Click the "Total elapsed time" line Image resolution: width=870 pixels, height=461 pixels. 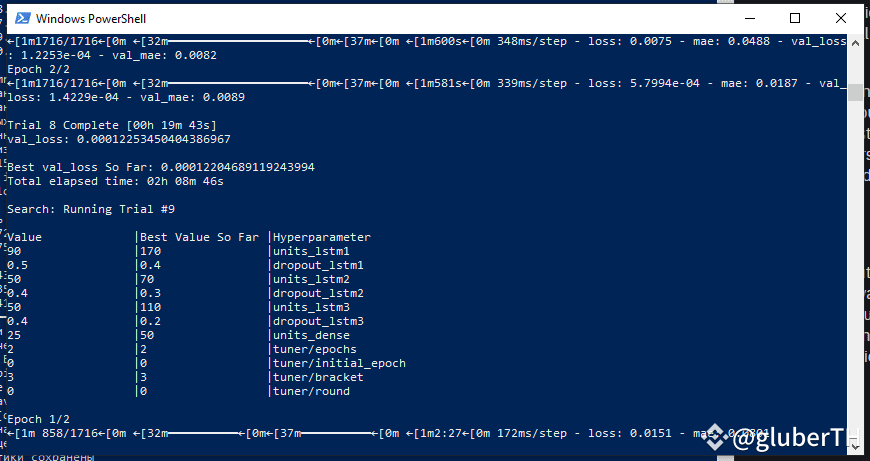(115, 181)
